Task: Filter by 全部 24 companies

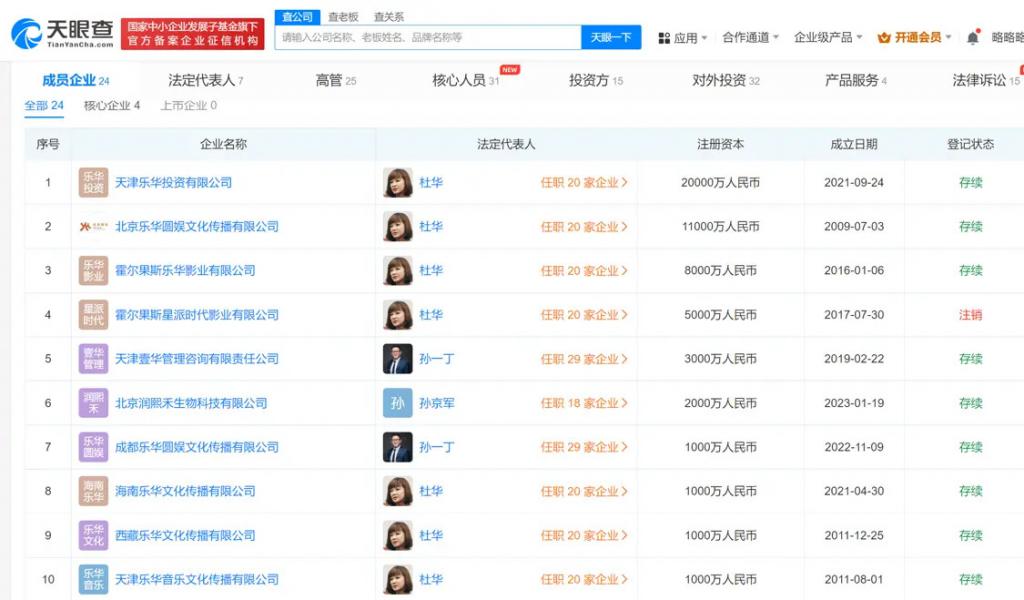Action: point(44,105)
